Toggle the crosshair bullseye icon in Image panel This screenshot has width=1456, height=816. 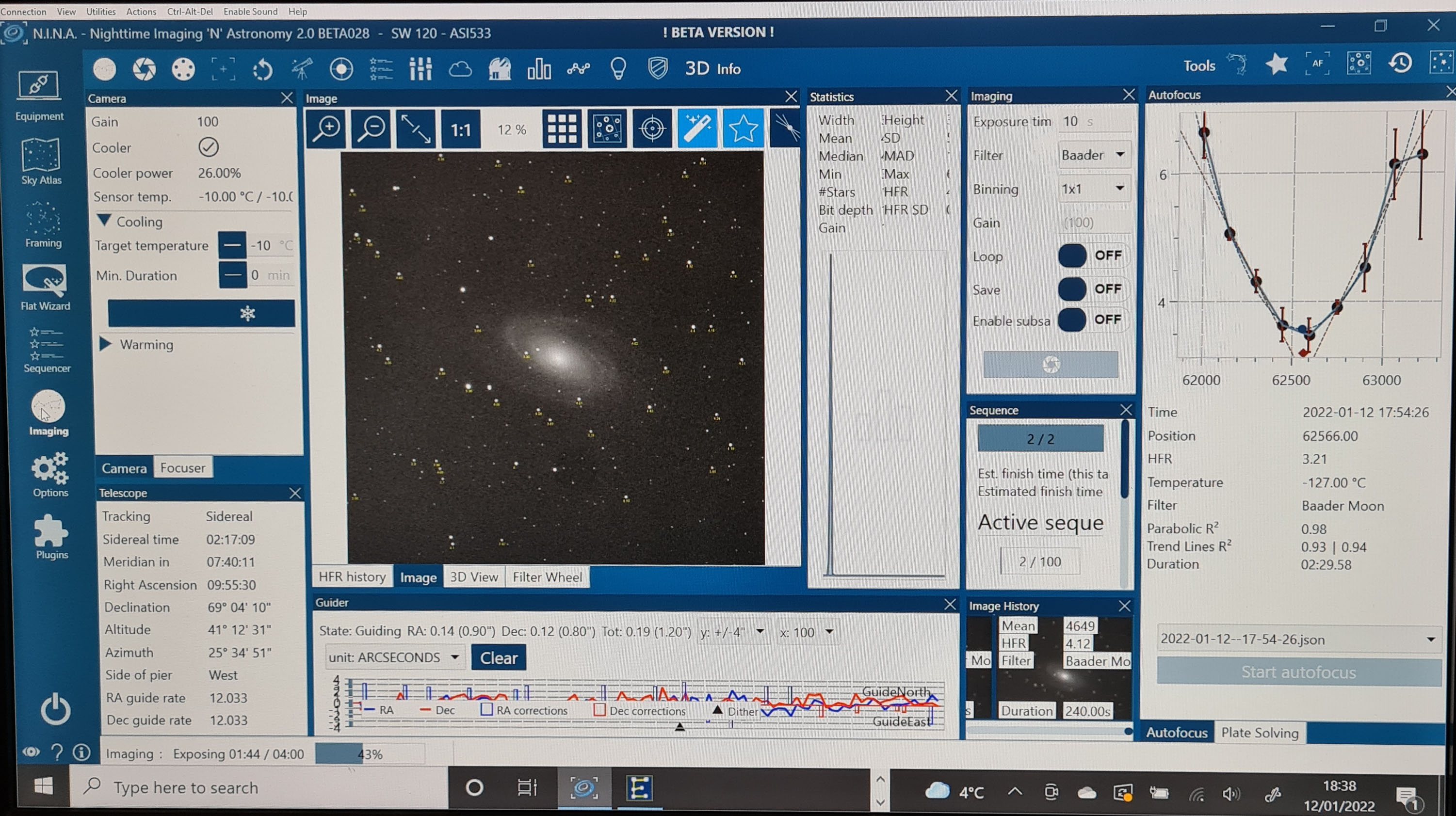click(652, 129)
